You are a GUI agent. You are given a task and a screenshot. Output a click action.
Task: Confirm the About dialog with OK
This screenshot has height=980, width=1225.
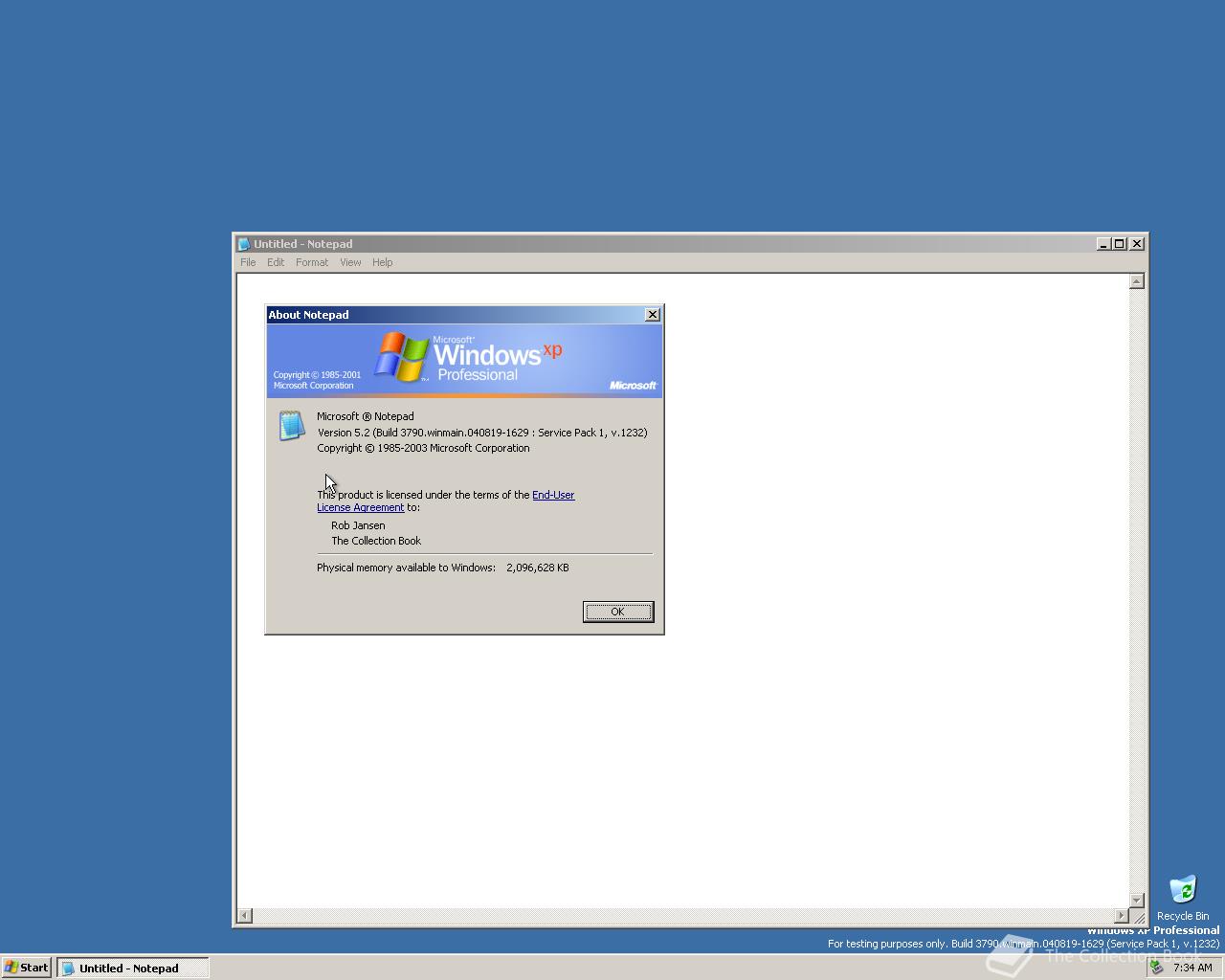click(617, 612)
